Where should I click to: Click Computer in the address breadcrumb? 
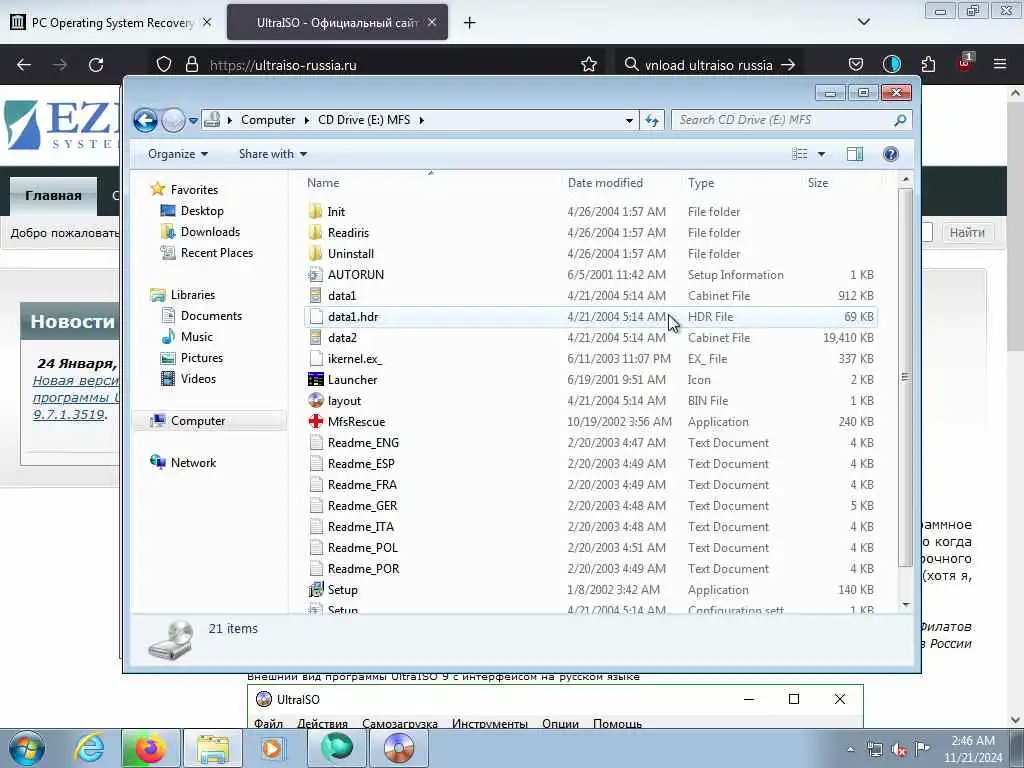click(268, 120)
